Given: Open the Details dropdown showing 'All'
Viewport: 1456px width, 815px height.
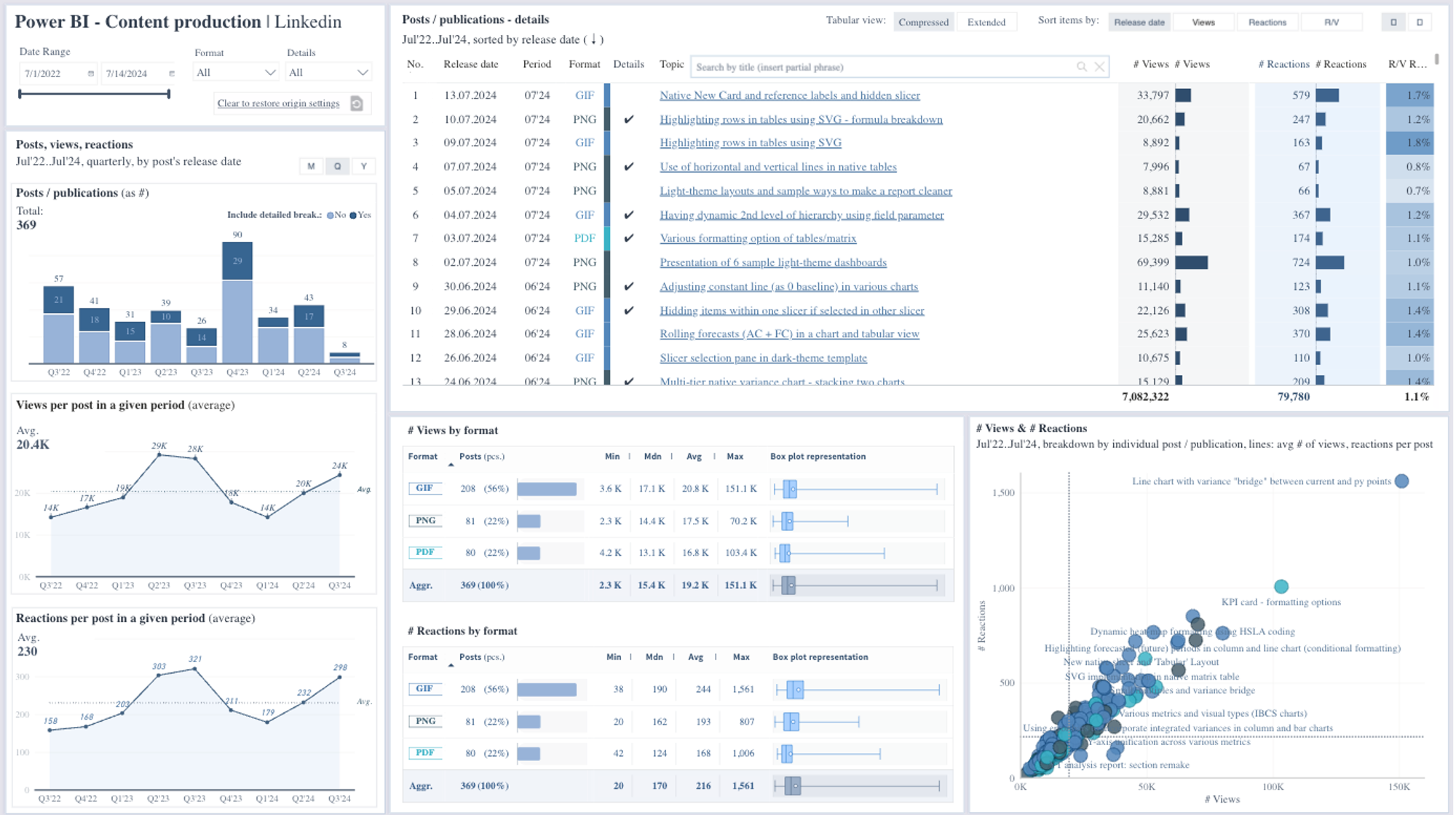Looking at the screenshot, I should (x=328, y=71).
